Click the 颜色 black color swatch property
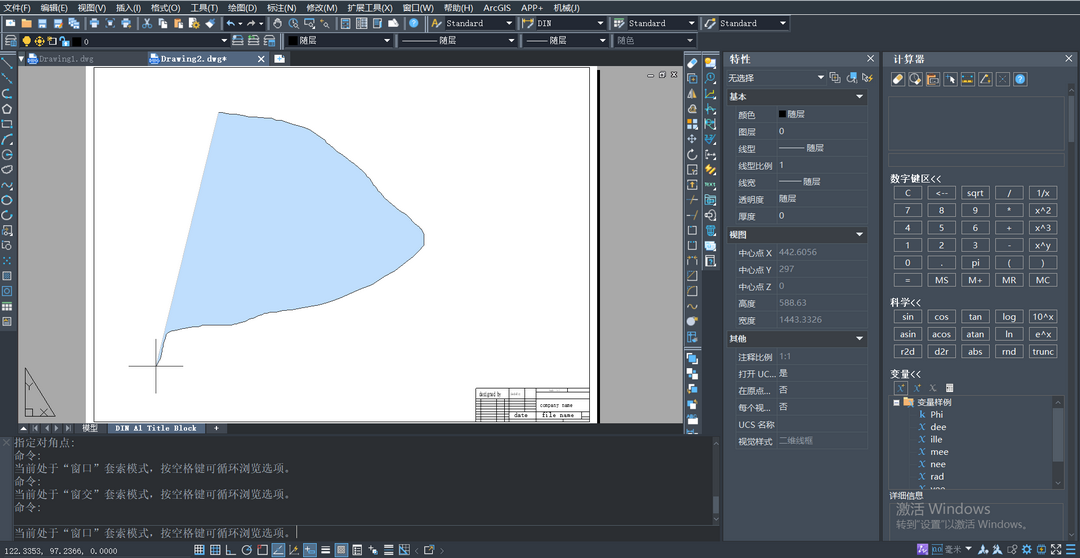 (x=783, y=114)
